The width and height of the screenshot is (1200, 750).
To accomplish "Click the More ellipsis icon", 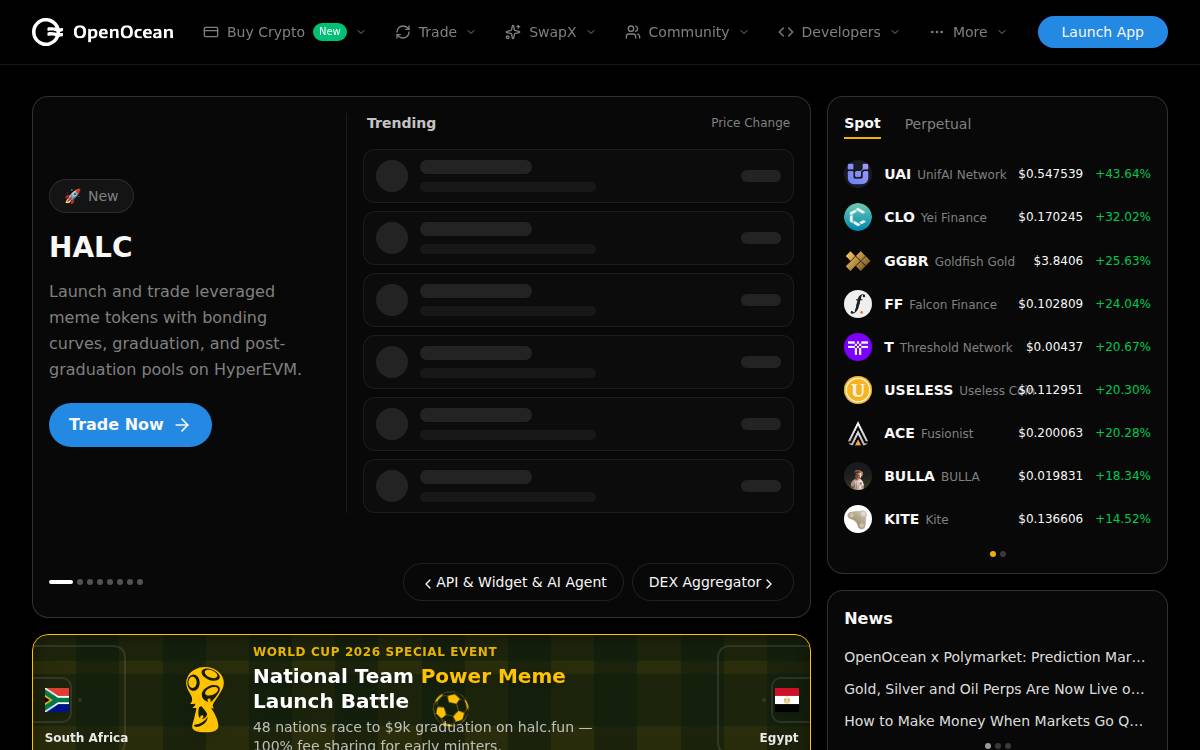I will [x=937, y=32].
